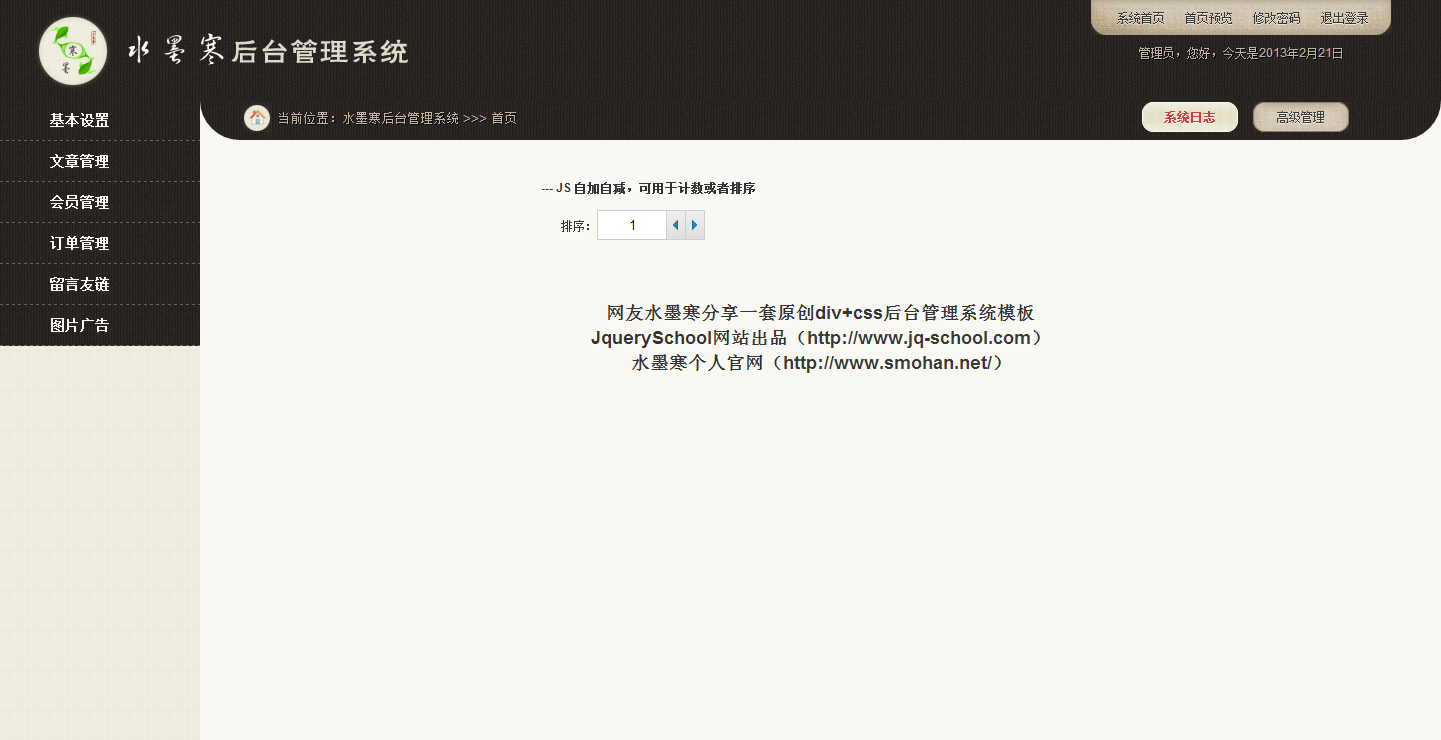This screenshot has width=1441, height=740.
Task: Click the round green leaf logo
Action: [x=72, y=51]
